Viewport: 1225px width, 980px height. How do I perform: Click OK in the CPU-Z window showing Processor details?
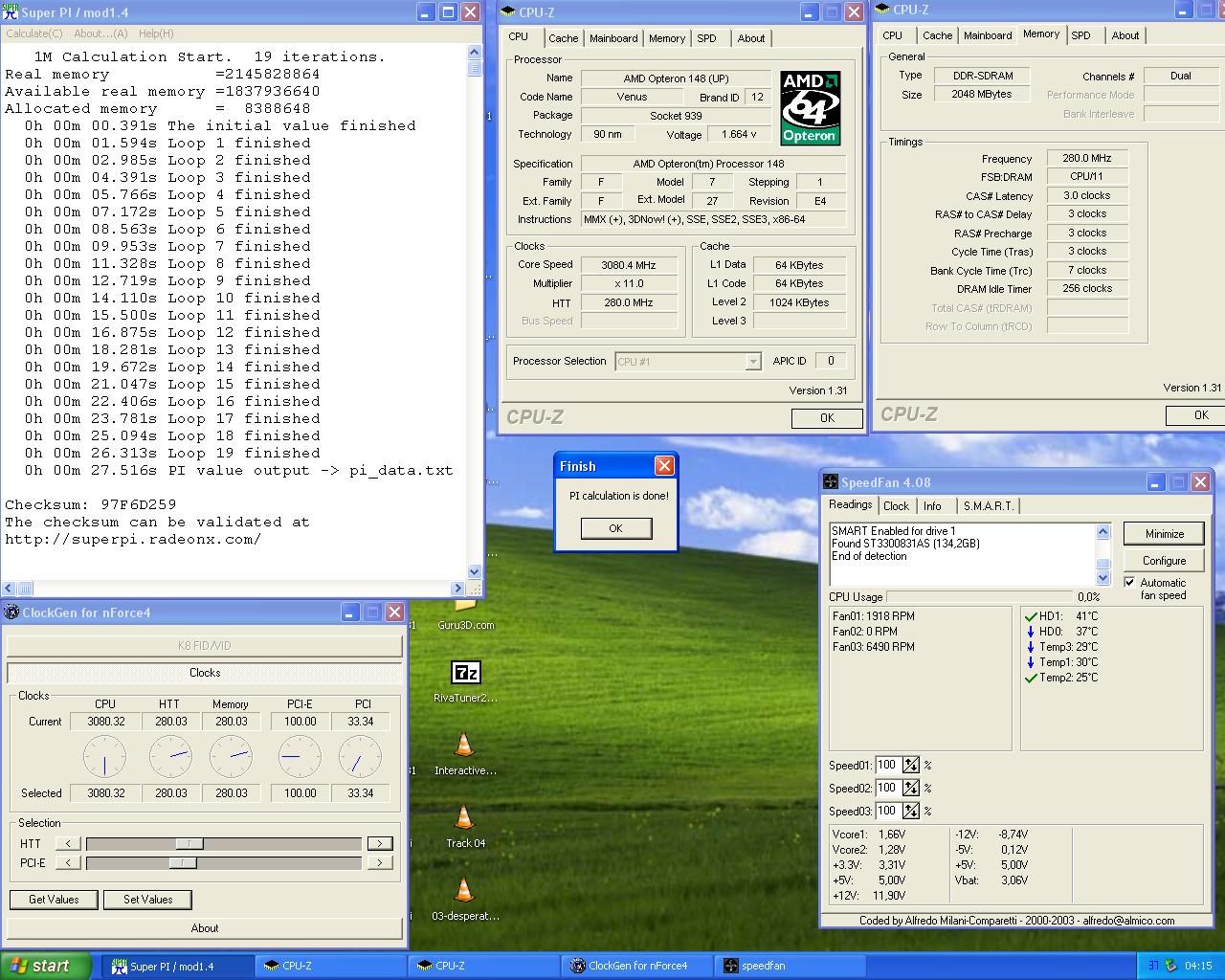[828, 418]
